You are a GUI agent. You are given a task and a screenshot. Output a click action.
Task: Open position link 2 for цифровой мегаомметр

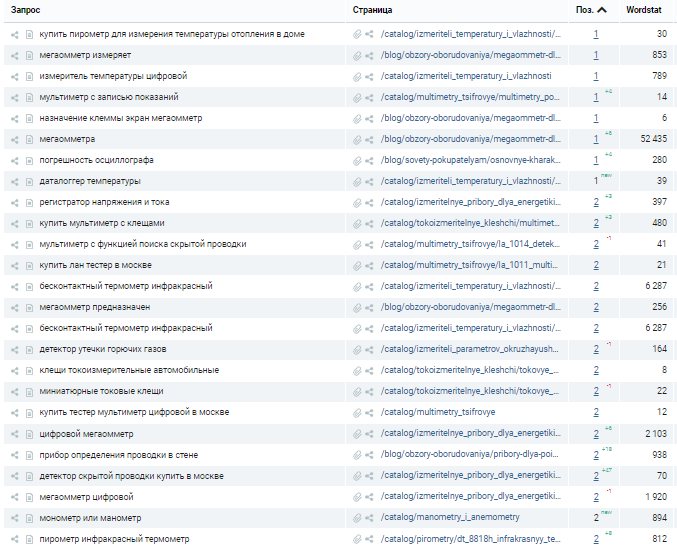(596, 434)
